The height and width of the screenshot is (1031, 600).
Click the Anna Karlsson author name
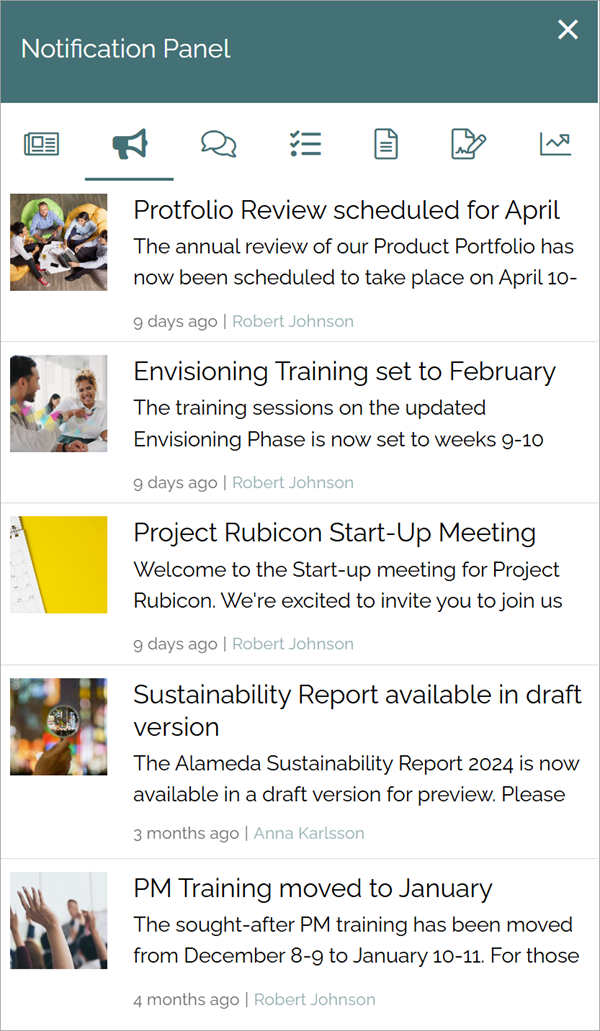pos(309,833)
